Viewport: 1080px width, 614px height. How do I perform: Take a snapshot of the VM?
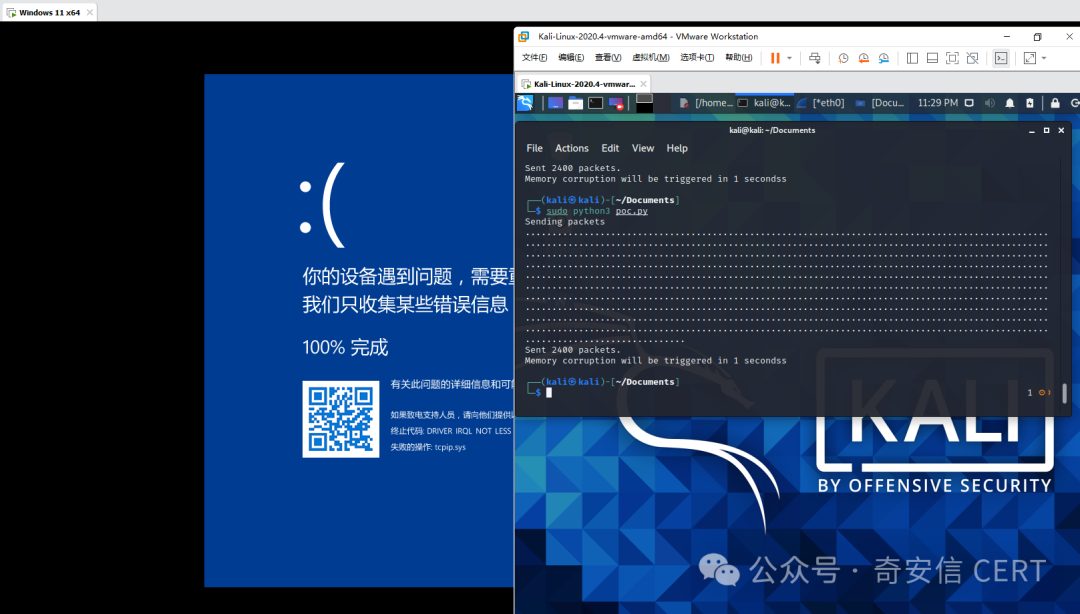coord(843,59)
